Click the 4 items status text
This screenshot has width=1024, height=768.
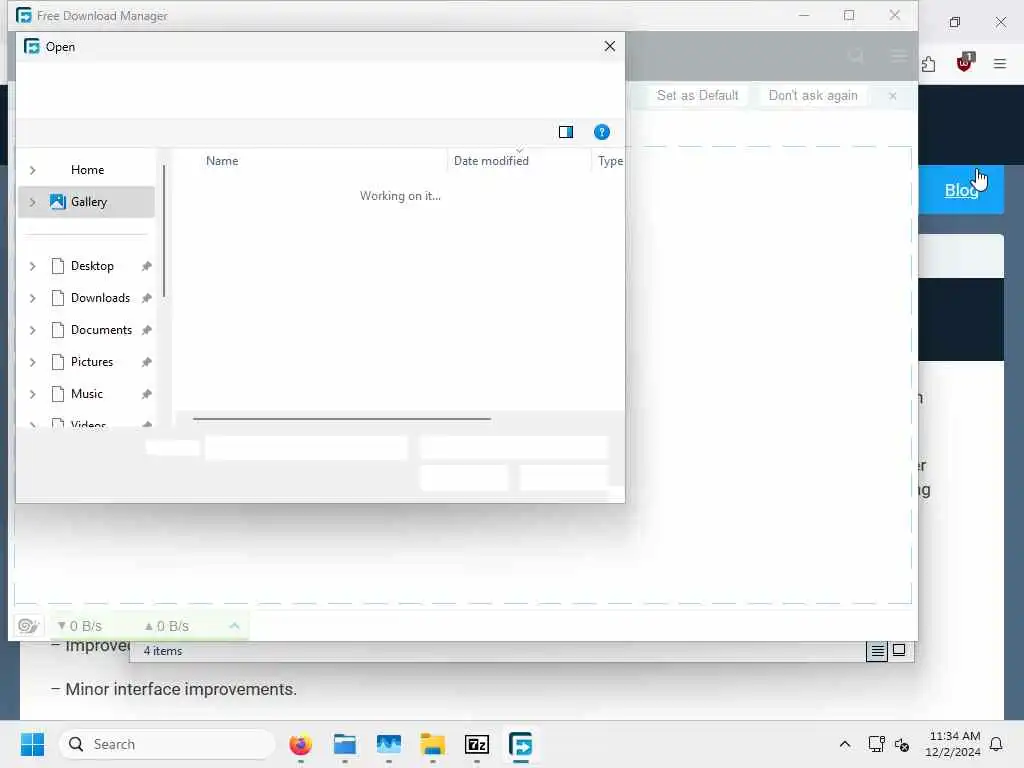click(x=163, y=650)
